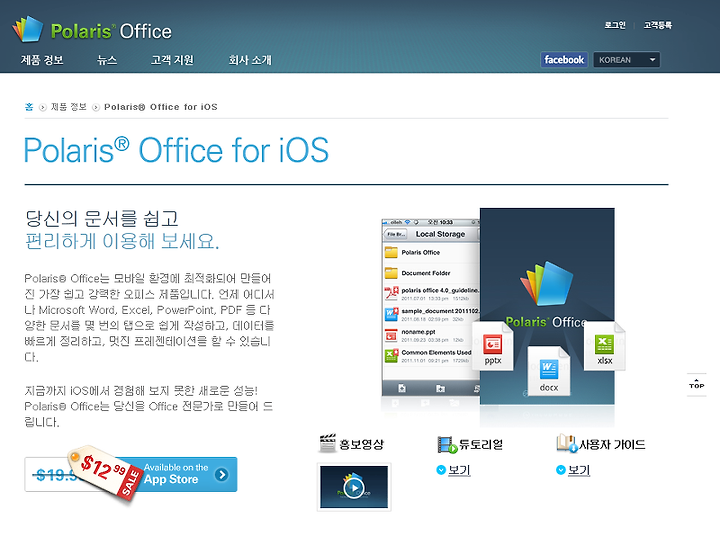Click the noname.ppt file row
720x536 pixels.
[x=429, y=335]
